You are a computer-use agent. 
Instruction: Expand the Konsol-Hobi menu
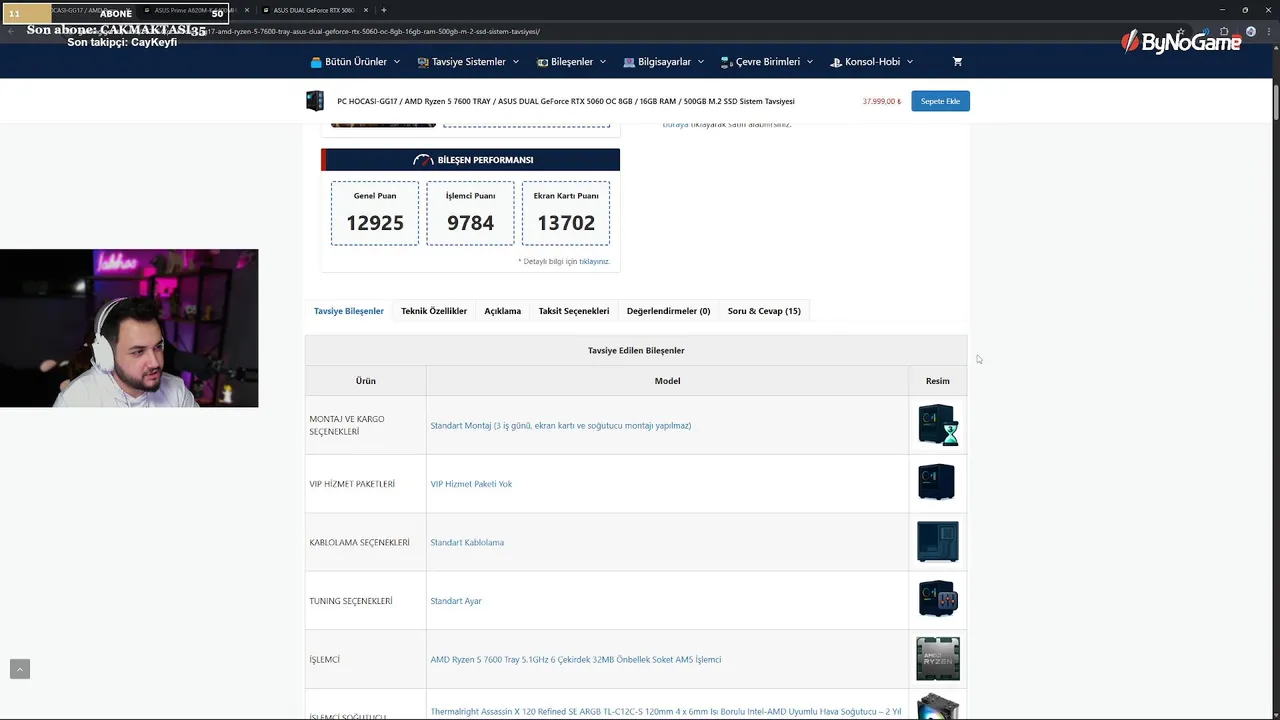871,61
